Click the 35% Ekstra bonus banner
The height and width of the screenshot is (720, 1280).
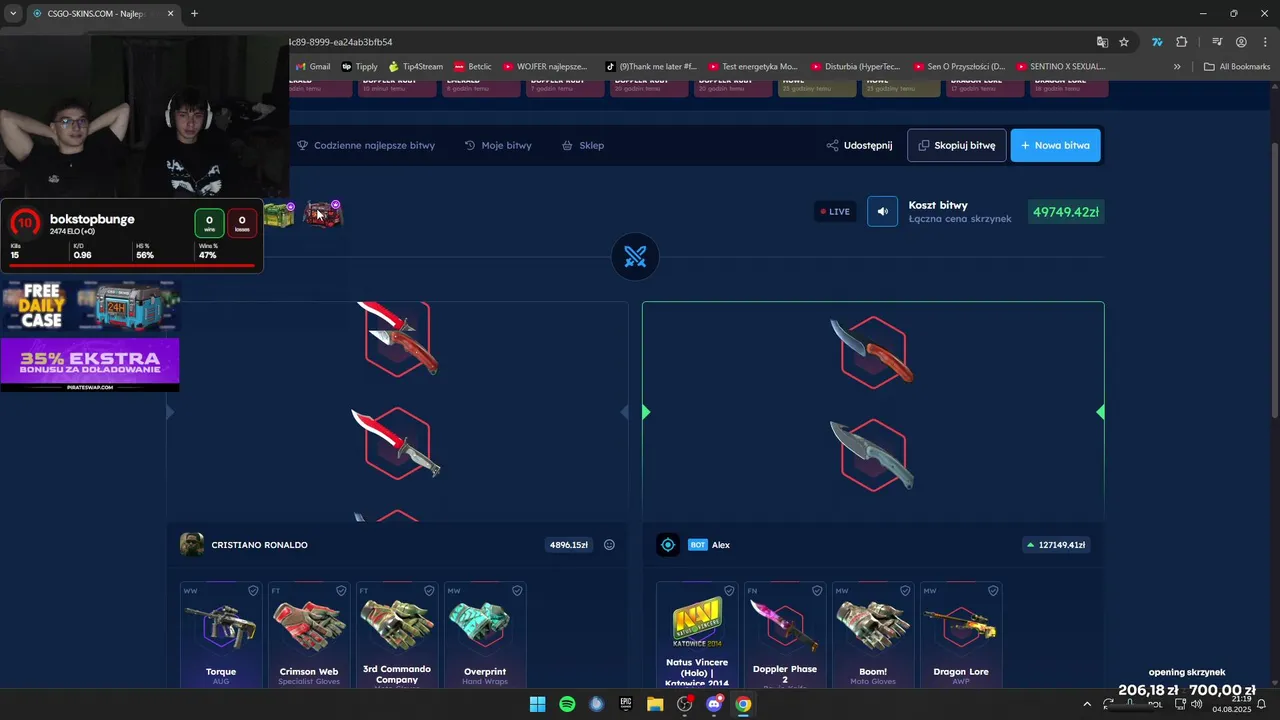pos(90,364)
